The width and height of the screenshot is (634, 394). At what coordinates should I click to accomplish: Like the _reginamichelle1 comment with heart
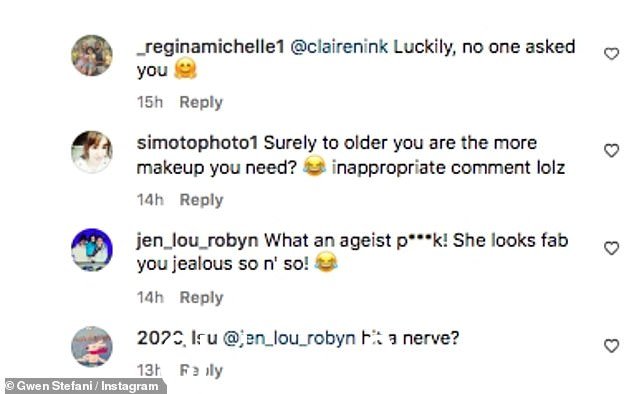(611, 53)
